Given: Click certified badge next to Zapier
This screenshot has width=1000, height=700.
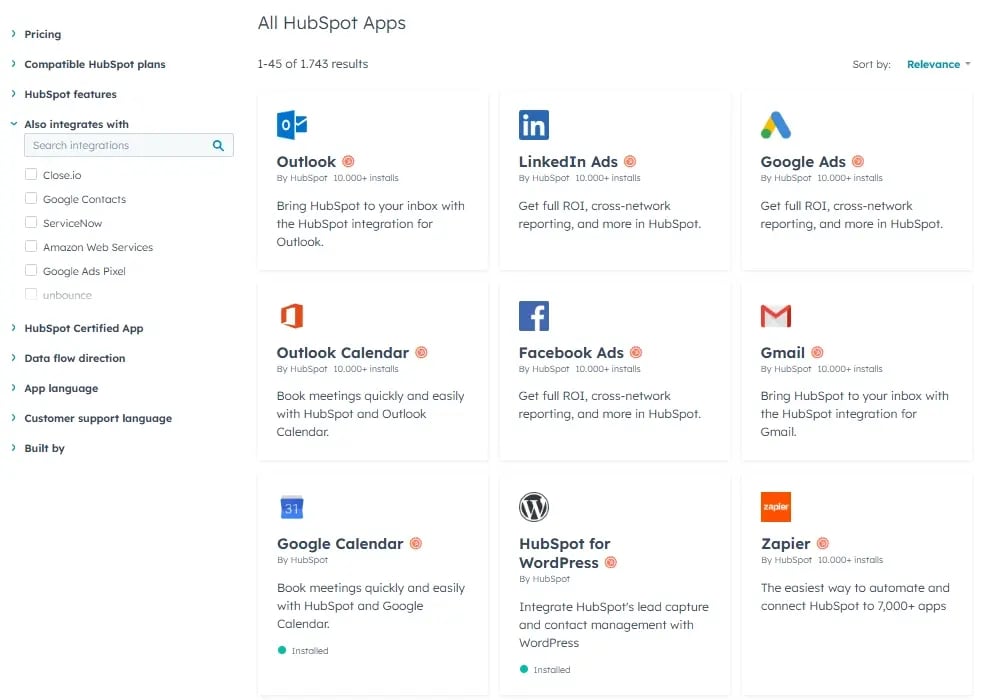Looking at the screenshot, I should 823,543.
